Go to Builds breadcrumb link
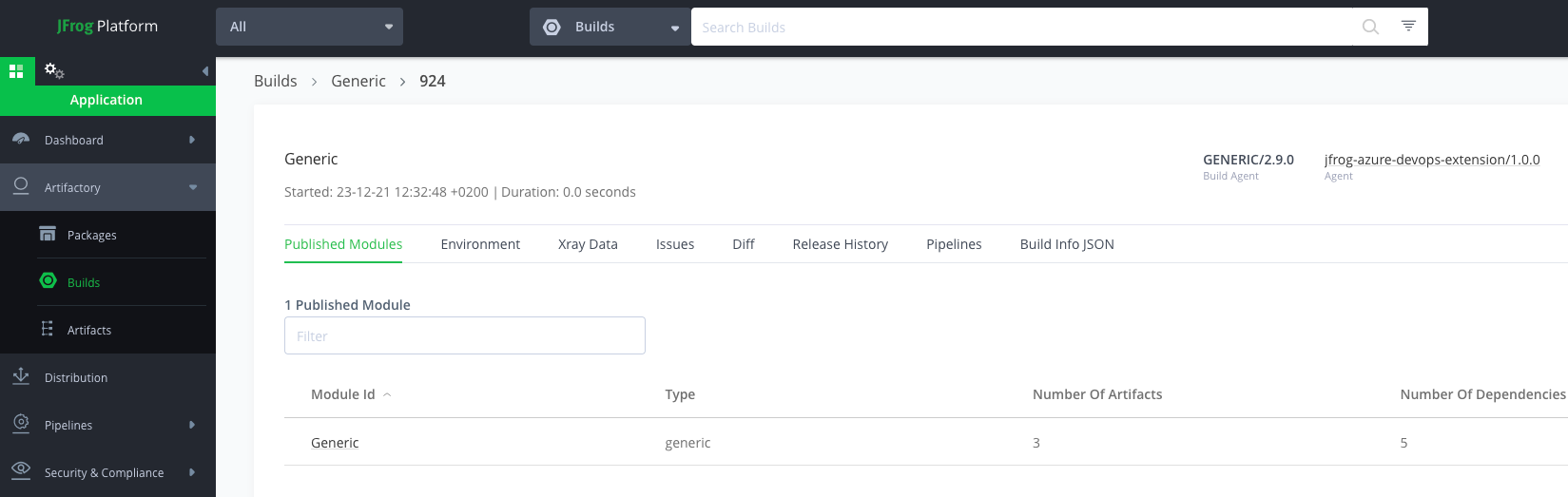Image resolution: width=1568 pixels, height=497 pixels. (x=275, y=81)
